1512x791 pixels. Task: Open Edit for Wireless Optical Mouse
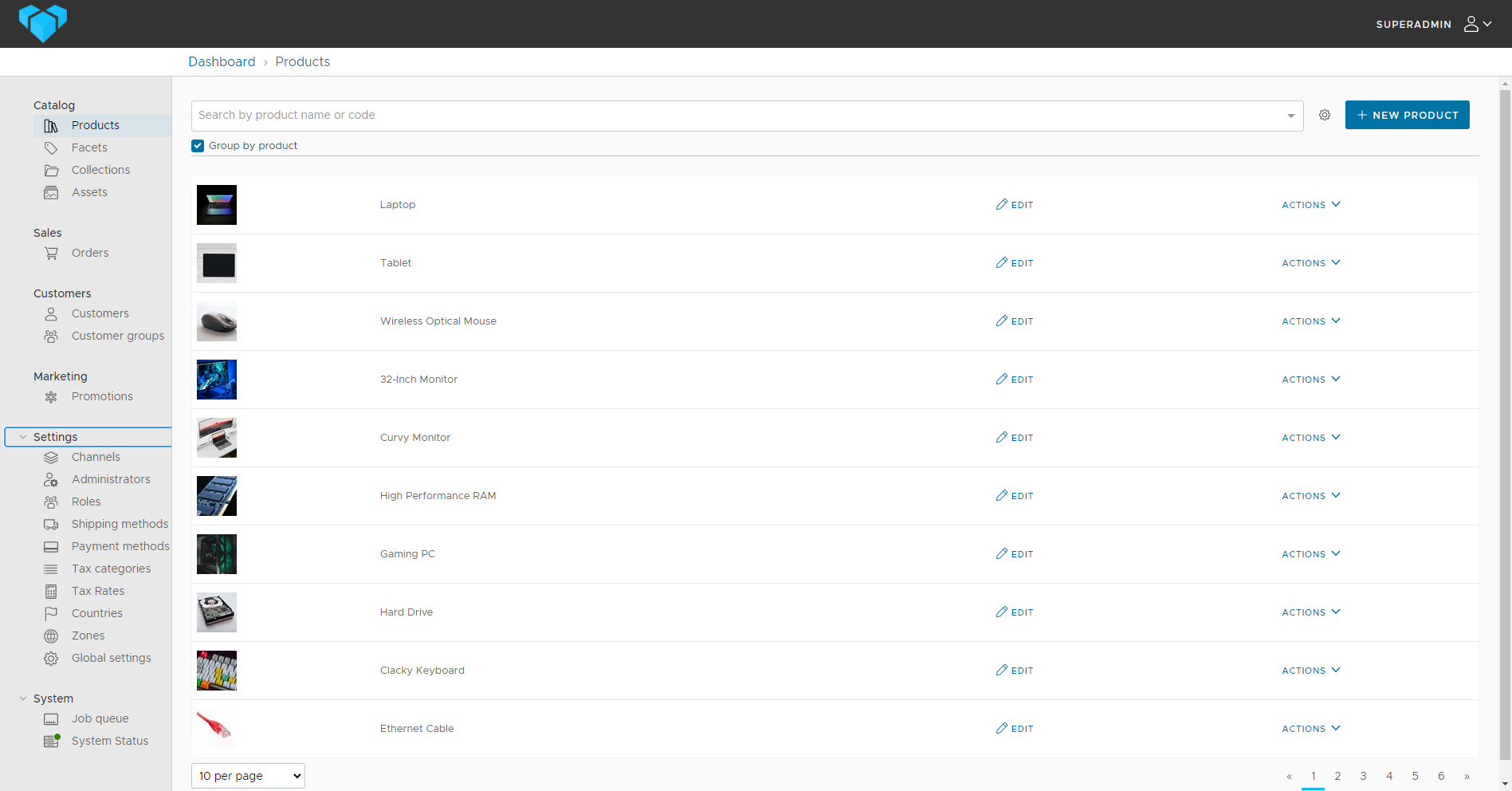(1014, 321)
